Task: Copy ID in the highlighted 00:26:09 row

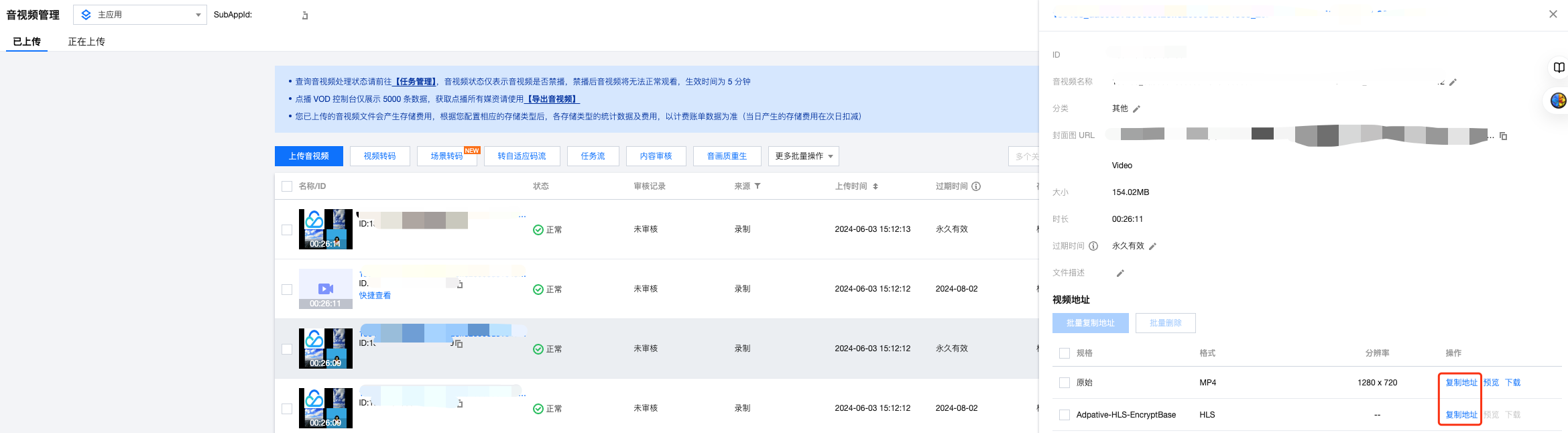Action: point(459,344)
